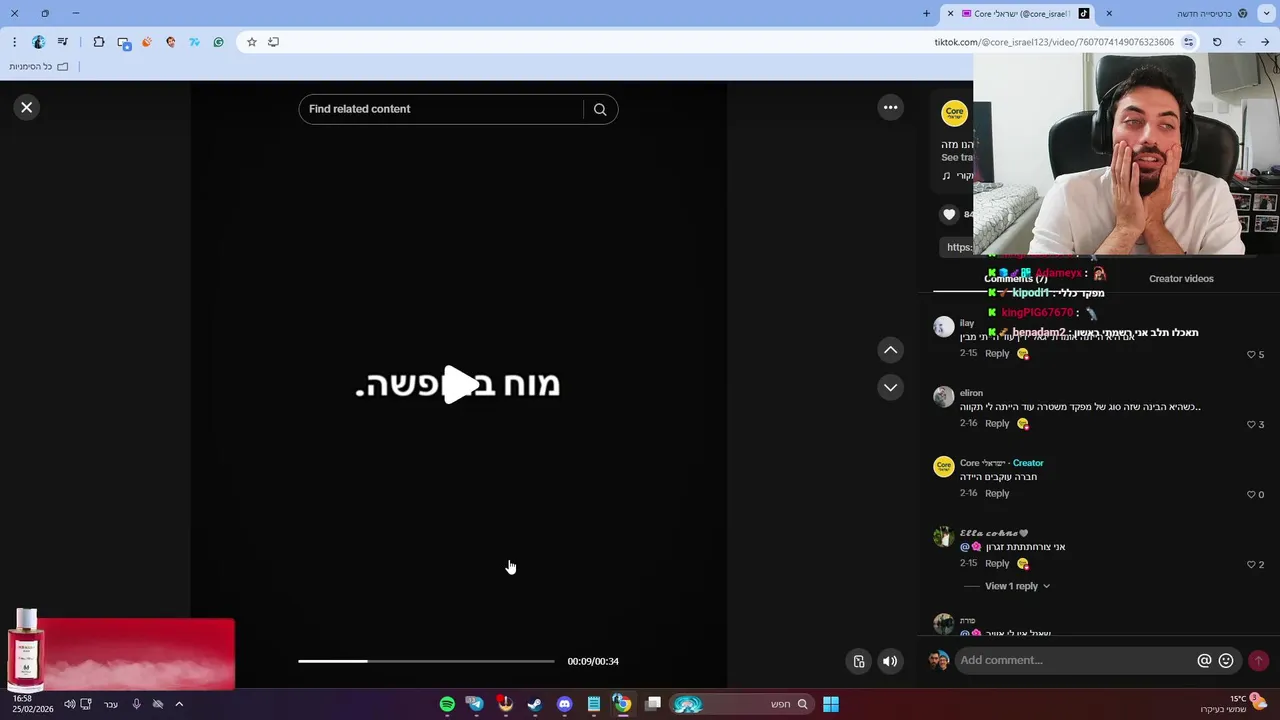Toggle the auto-scroll icon beside volume
Viewport: 1280px width, 720px height.
click(859, 661)
